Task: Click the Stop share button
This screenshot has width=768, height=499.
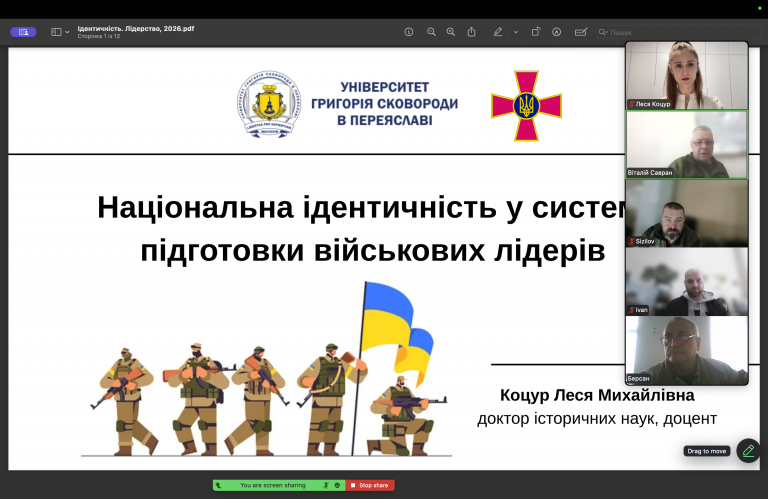Action: tap(370, 485)
